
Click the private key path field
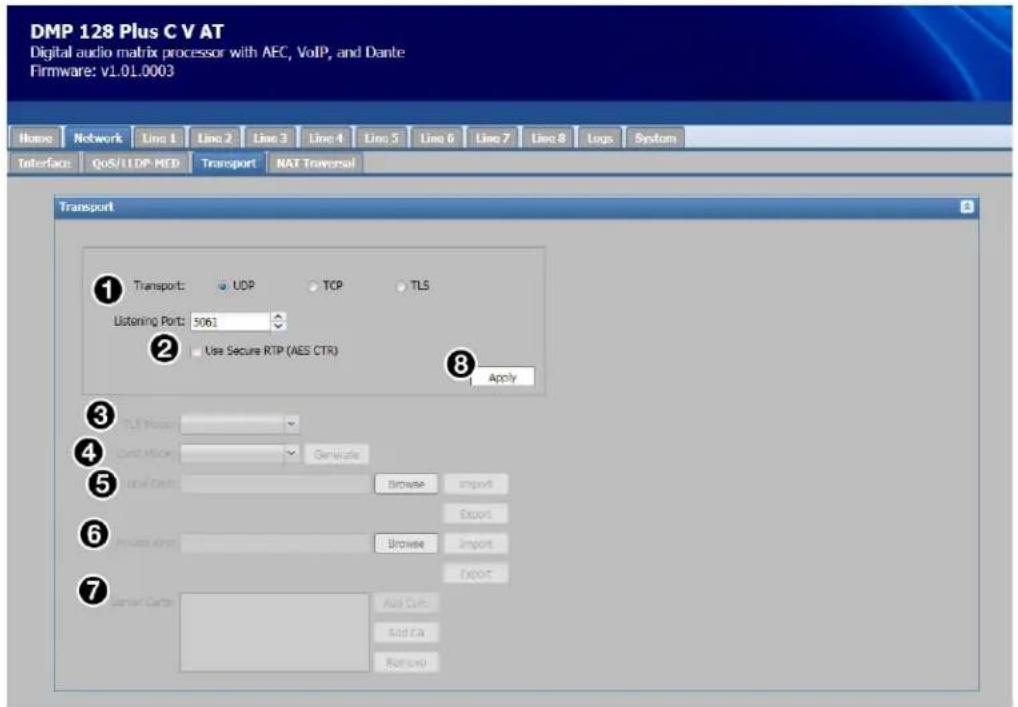(x=275, y=544)
